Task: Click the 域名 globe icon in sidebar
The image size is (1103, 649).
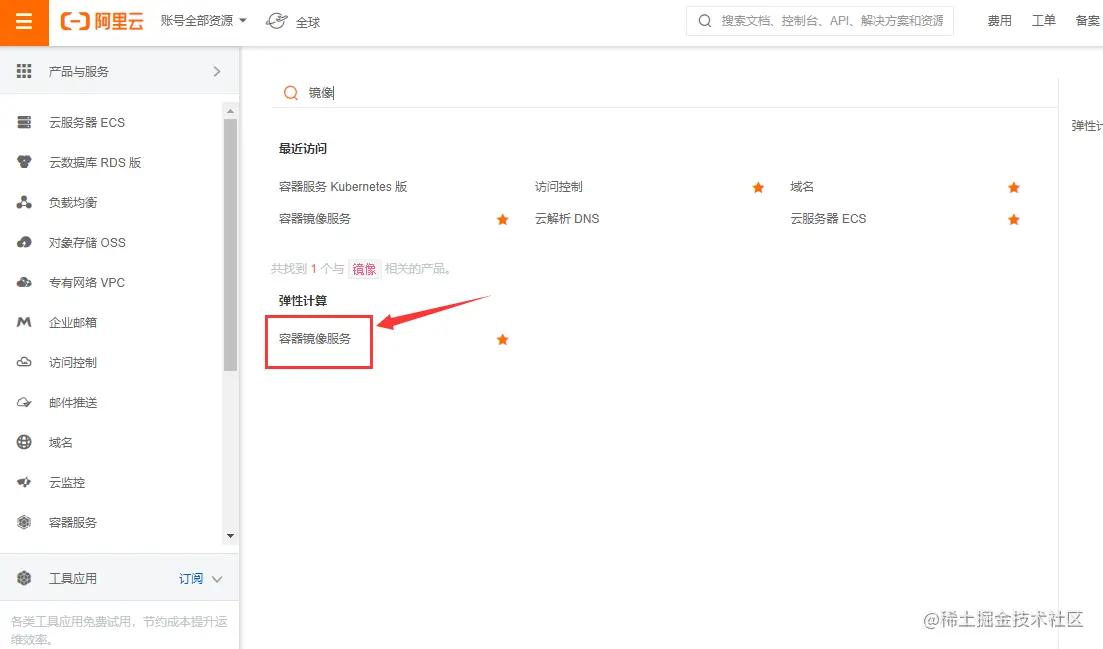Action: pyautogui.click(x=24, y=442)
